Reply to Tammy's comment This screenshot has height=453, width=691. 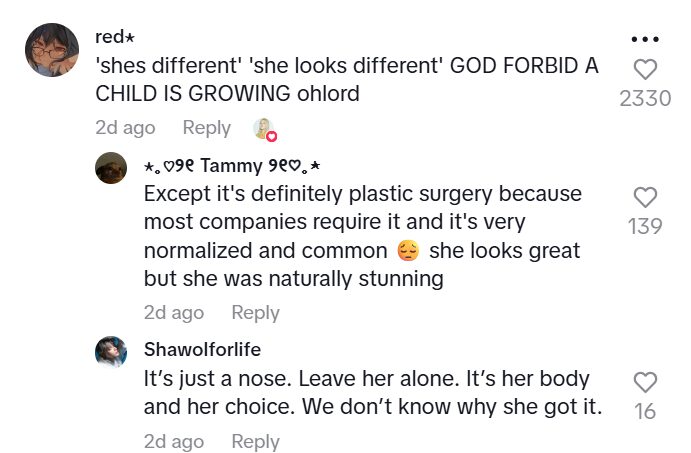(255, 313)
